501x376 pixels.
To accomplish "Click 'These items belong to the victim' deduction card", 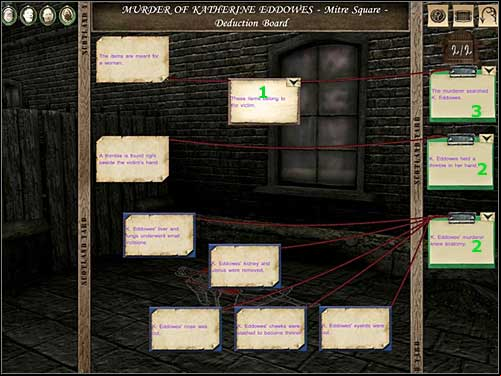I will click(x=264, y=101).
